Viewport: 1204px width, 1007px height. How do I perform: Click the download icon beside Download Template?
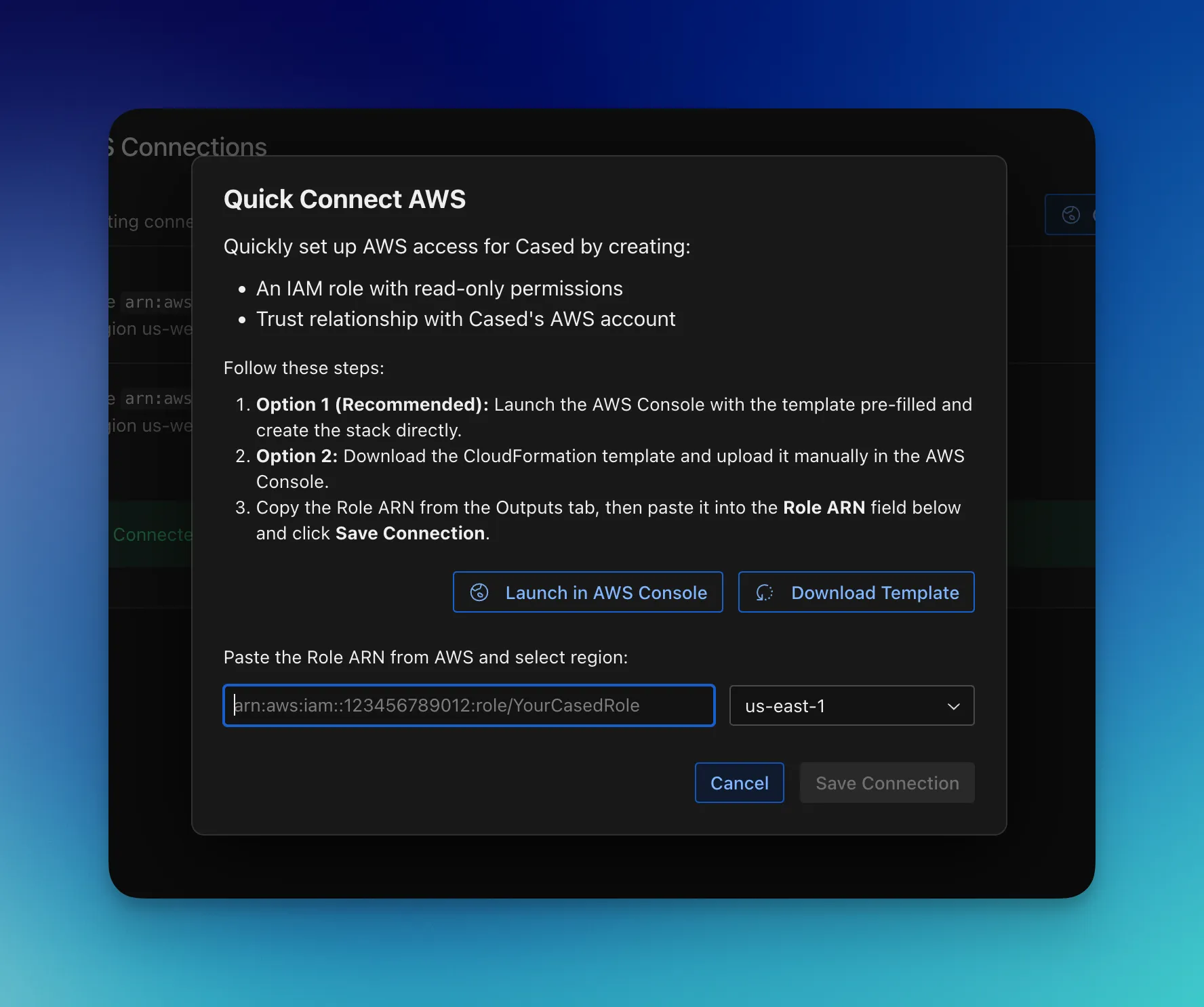point(765,592)
